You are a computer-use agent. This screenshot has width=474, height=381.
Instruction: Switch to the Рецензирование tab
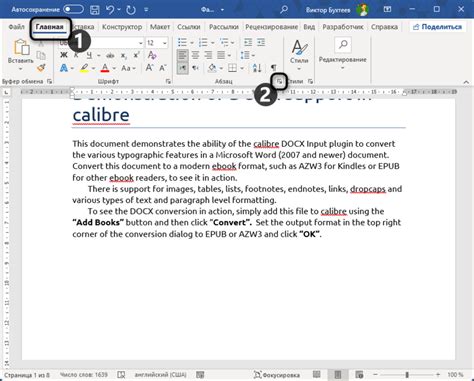click(x=271, y=27)
